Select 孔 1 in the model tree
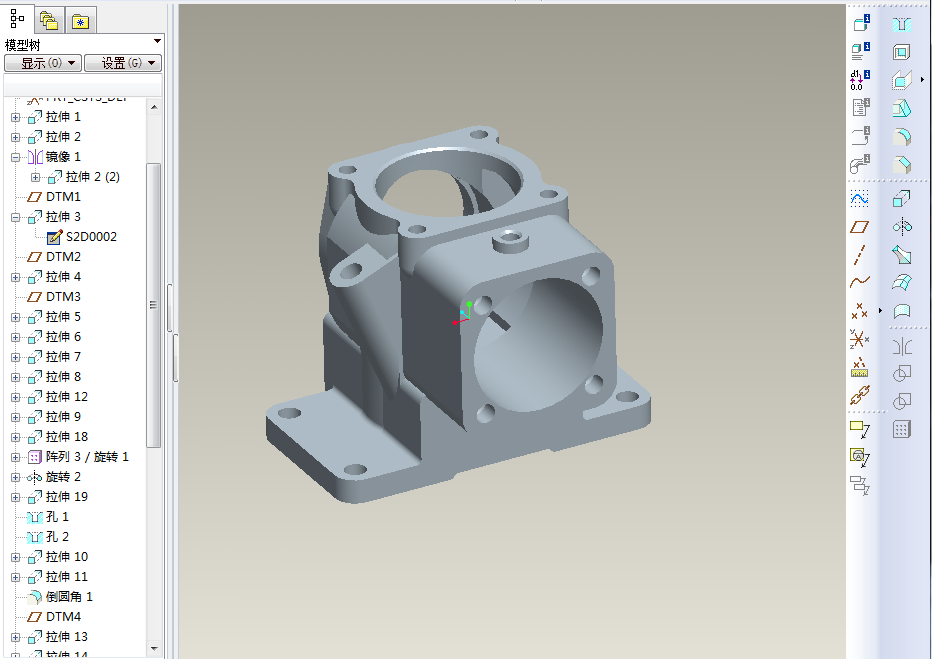This screenshot has width=932, height=659. pos(48,517)
